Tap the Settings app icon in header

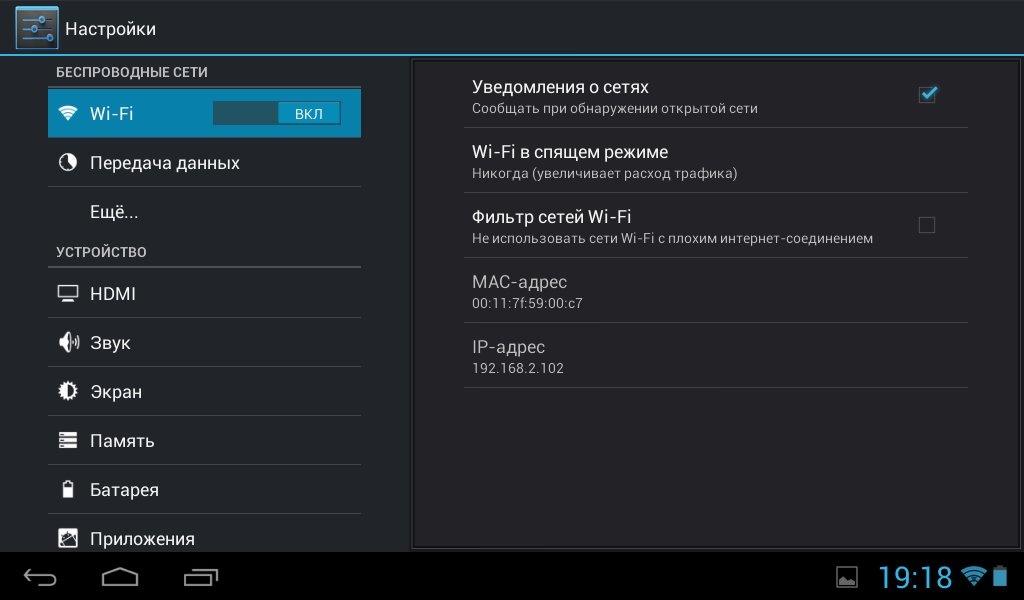(x=37, y=28)
